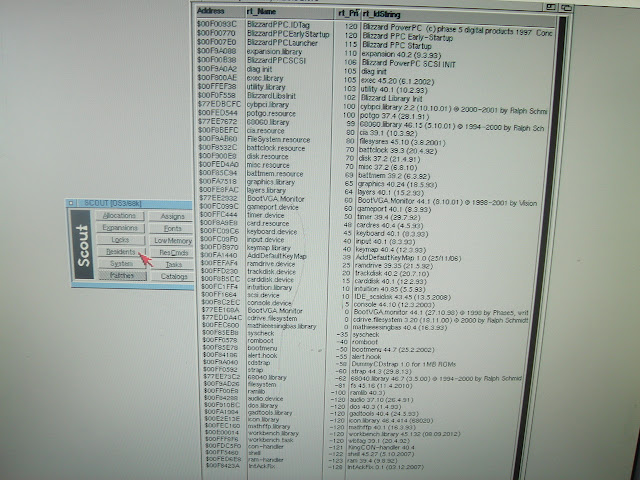Click the System button in Scout
Viewport: 640px width, 480px height.
(x=121, y=264)
